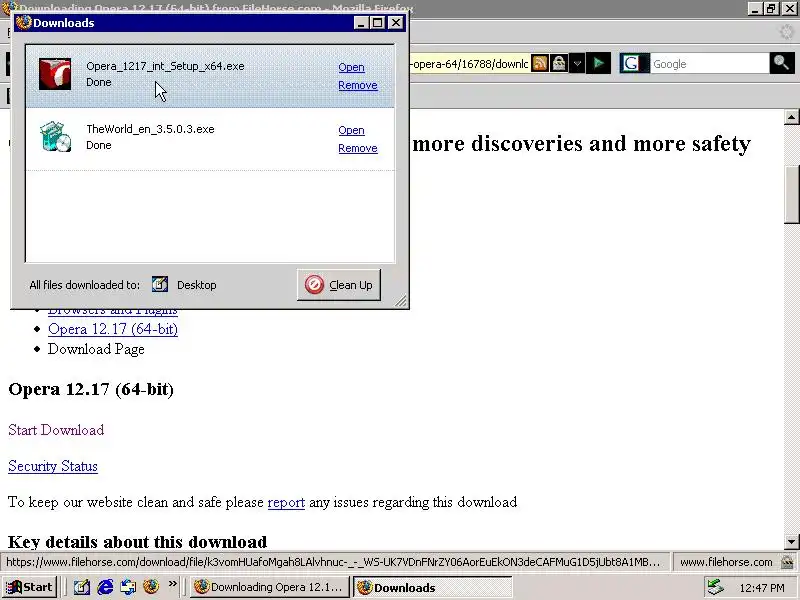The image size is (800, 600).
Task: Click the RSS feed icon in address bar
Action: (539, 63)
